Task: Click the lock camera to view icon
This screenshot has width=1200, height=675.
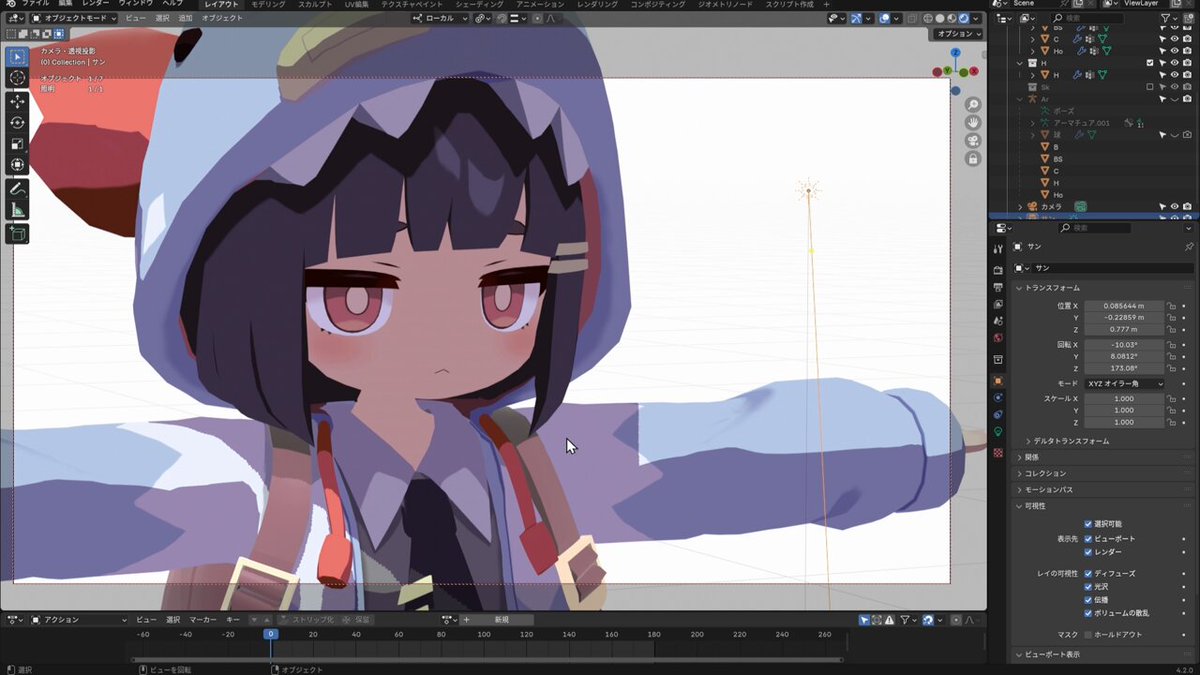Action: click(973, 159)
